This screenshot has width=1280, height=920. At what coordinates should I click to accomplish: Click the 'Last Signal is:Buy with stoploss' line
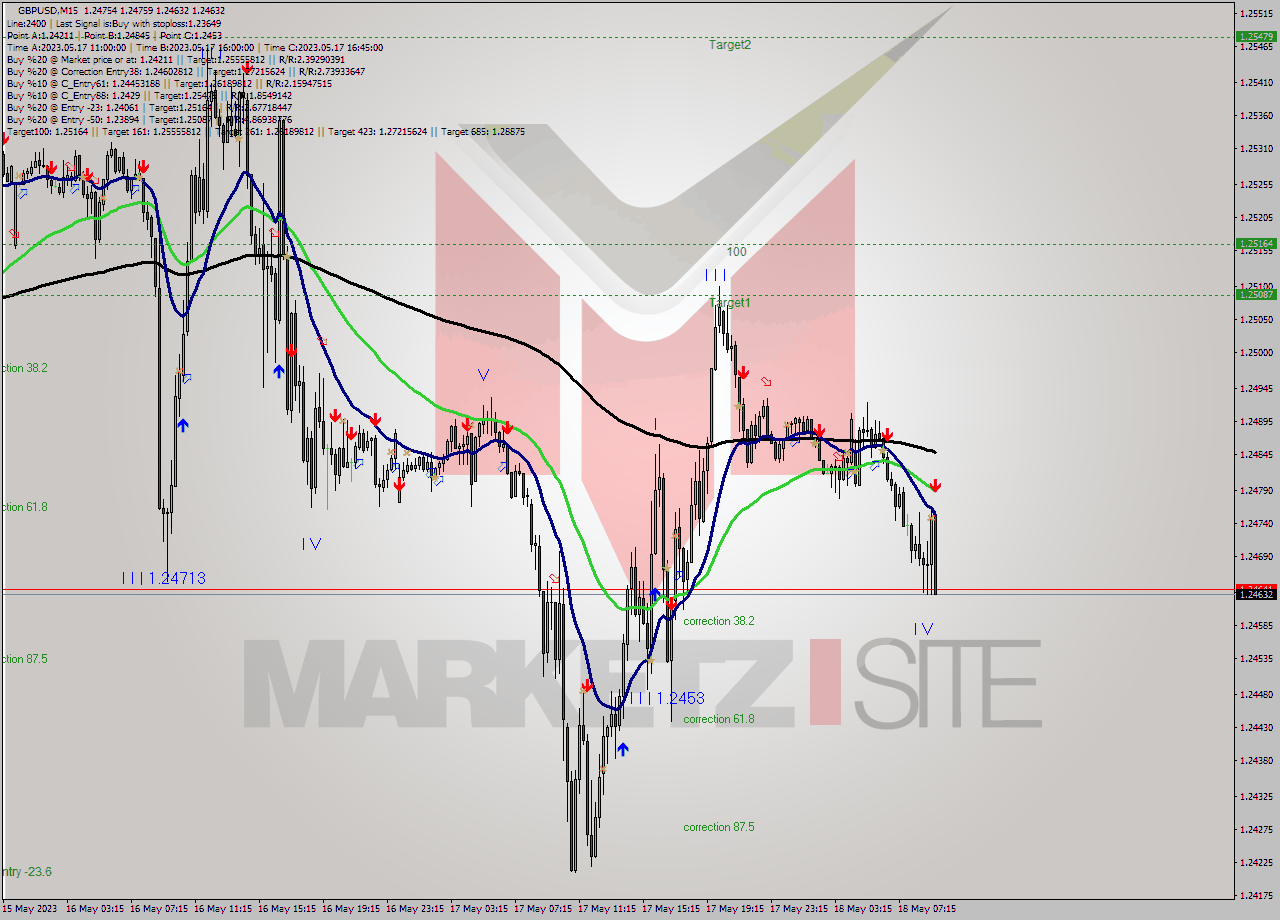[x=138, y=23]
